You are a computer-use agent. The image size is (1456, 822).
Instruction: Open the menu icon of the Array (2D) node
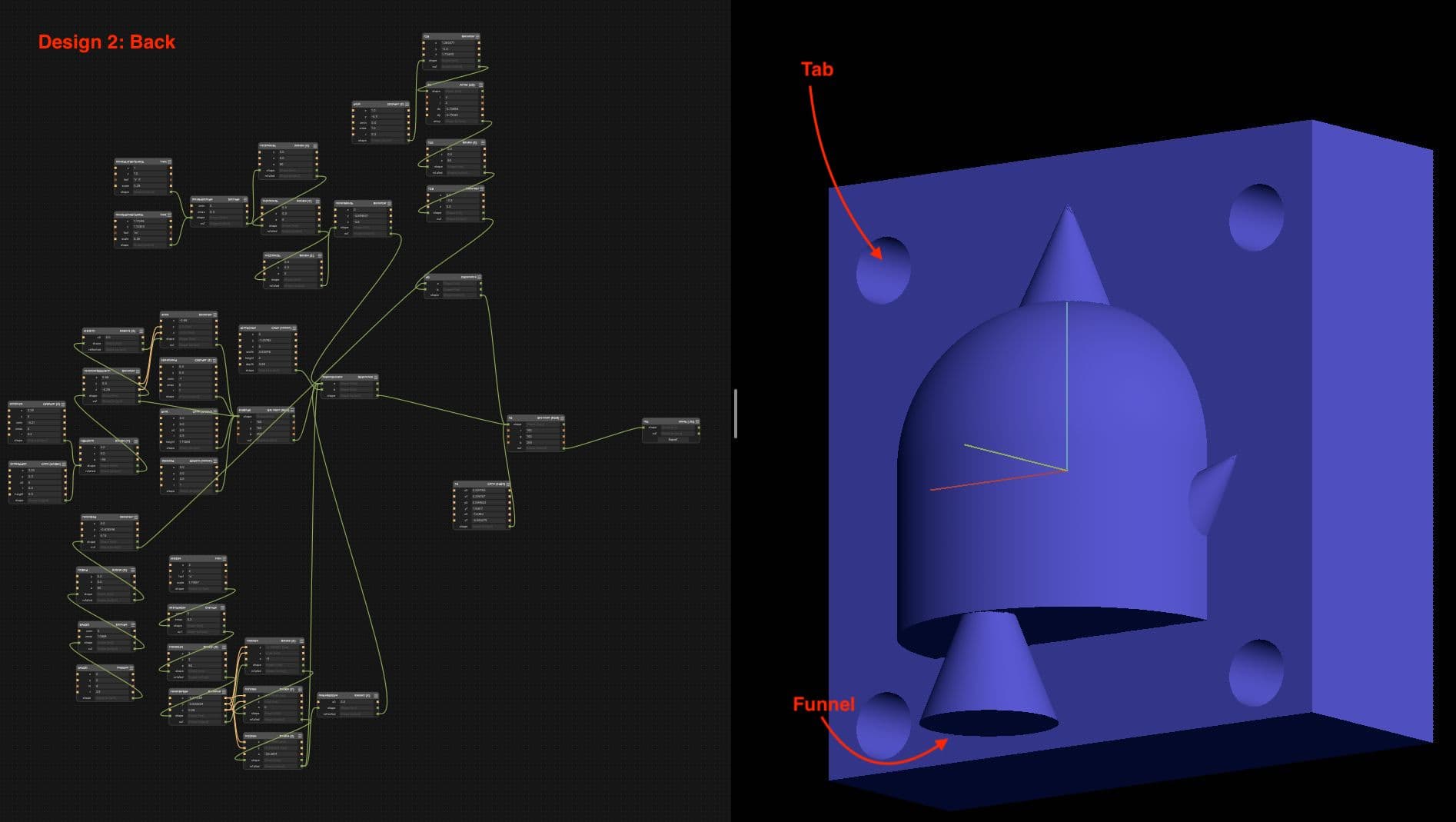(x=480, y=85)
